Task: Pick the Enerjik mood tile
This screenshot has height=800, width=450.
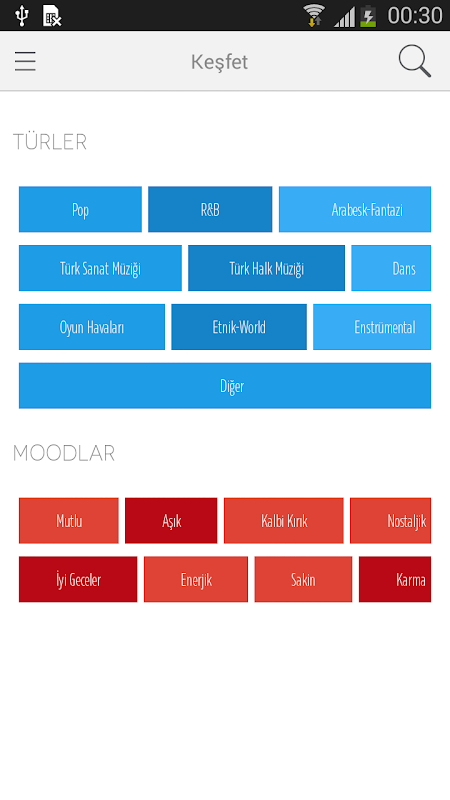Action: (196, 579)
